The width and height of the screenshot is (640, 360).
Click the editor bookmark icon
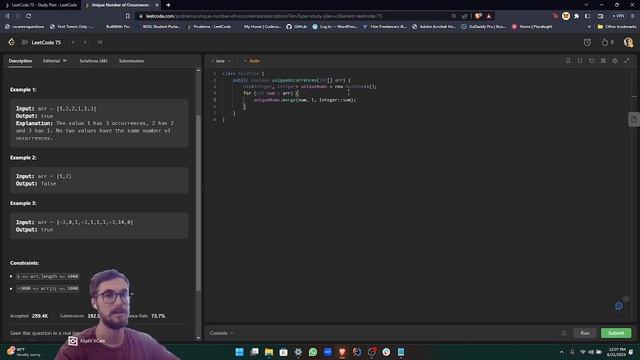coord(568,61)
